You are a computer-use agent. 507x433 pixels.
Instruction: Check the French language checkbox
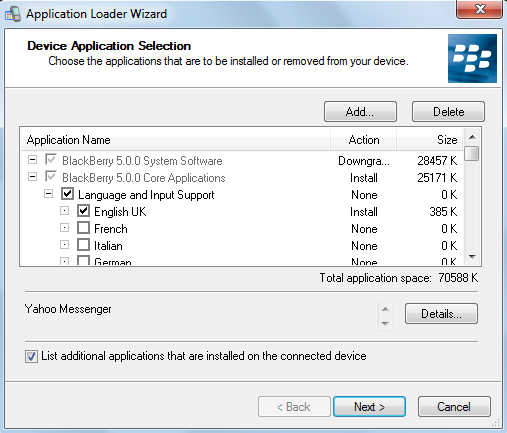click(83, 228)
